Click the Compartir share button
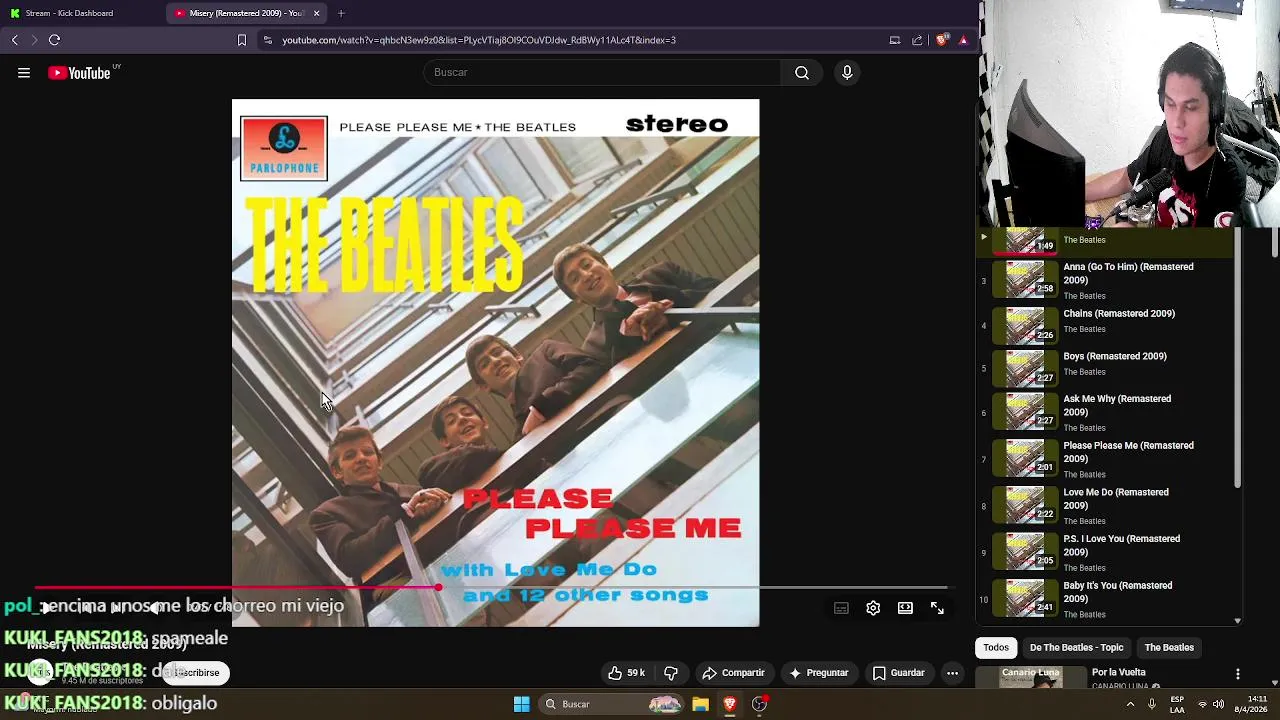The image size is (1280, 720). point(734,673)
